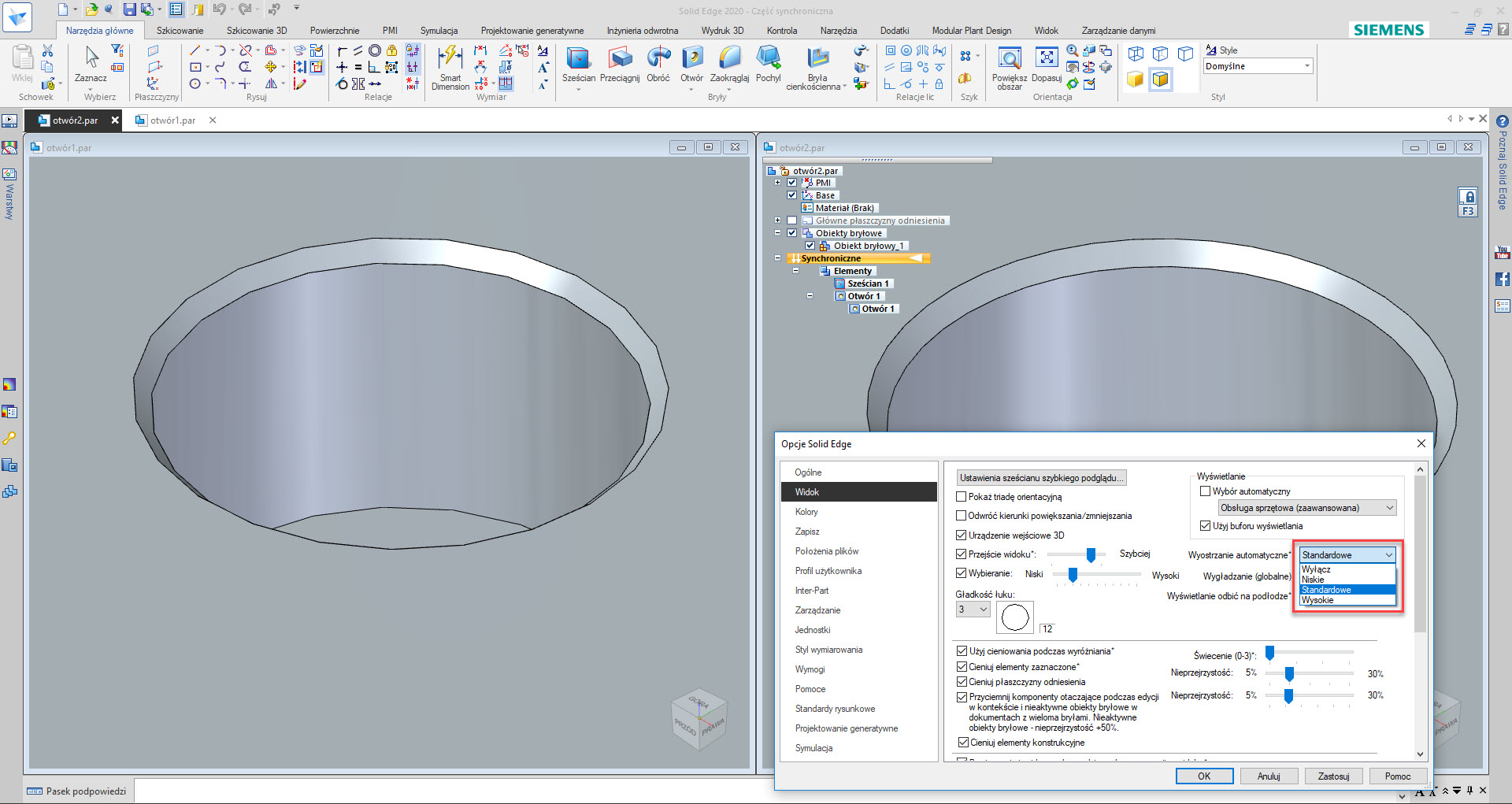Click the Cut scissors icon
This screenshot has width=1512, height=804.
click(x=47, y=50)
